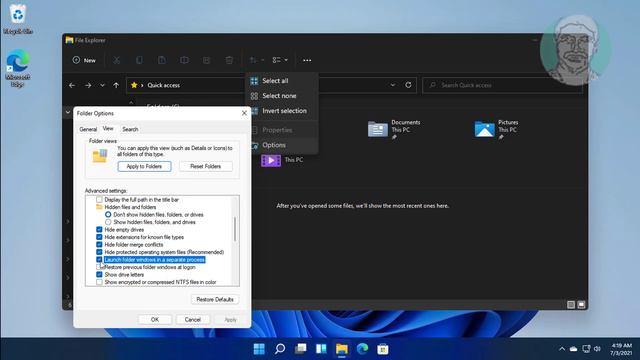Uncheck Show drive letters
The height and width of the screenshot is (360, 640).
click(99, 275)
